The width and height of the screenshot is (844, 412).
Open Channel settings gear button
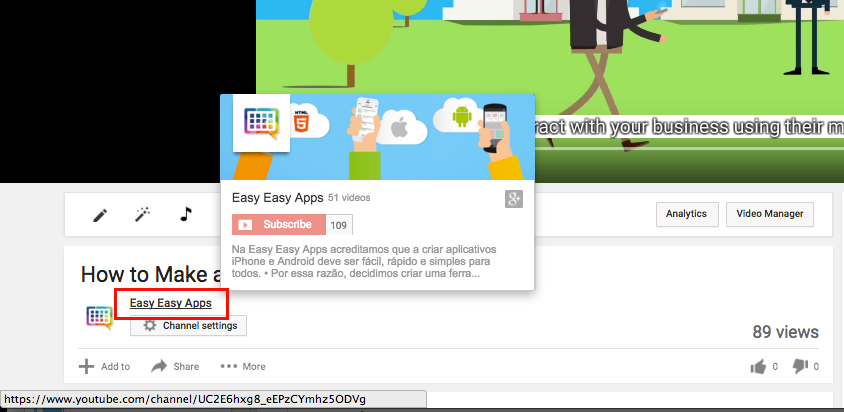point(188,326)
